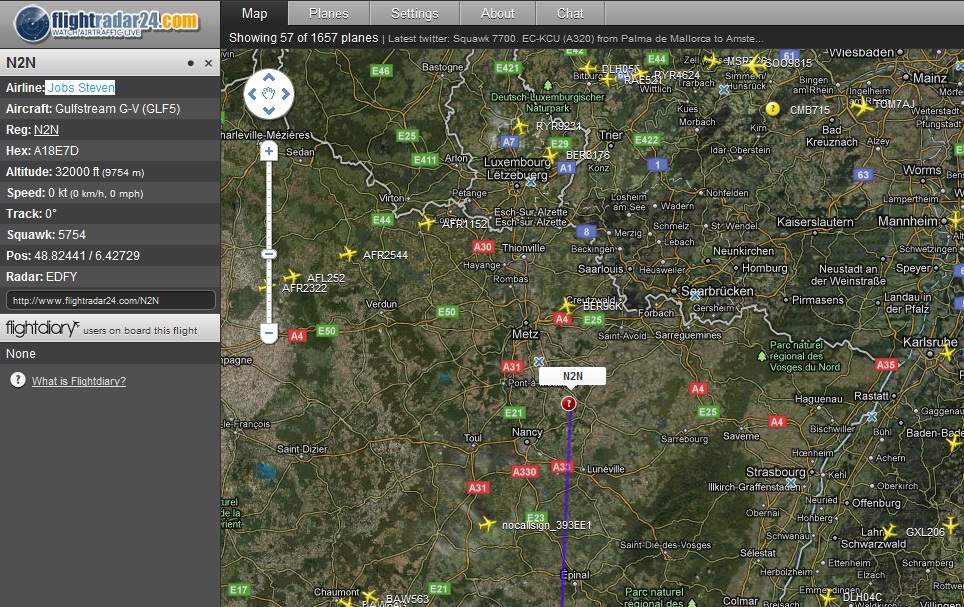Pan the map right with arrow control
The image size is (964, 607).
(x=285, y=95)
